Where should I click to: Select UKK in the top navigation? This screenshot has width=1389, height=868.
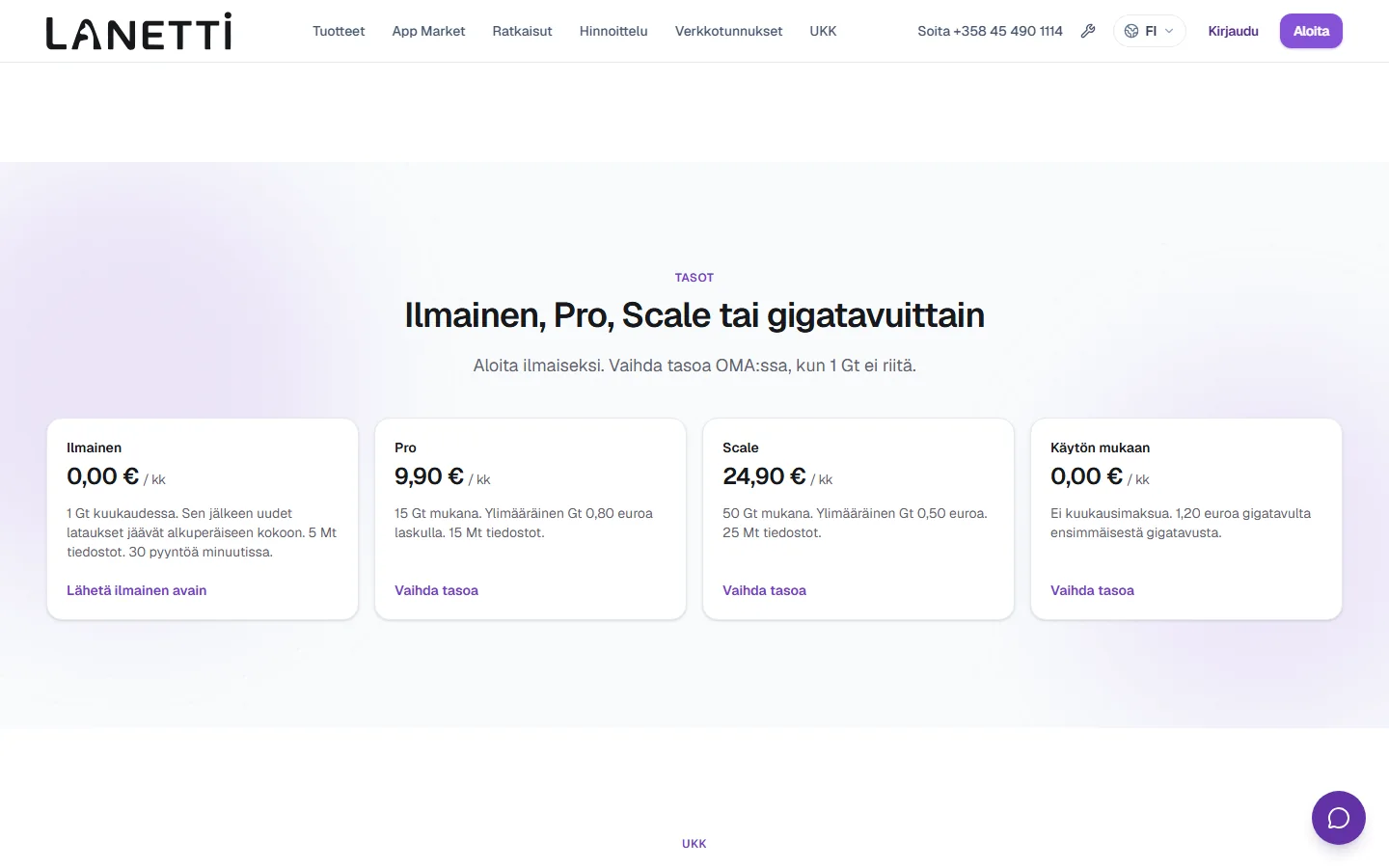coord(823,31)
